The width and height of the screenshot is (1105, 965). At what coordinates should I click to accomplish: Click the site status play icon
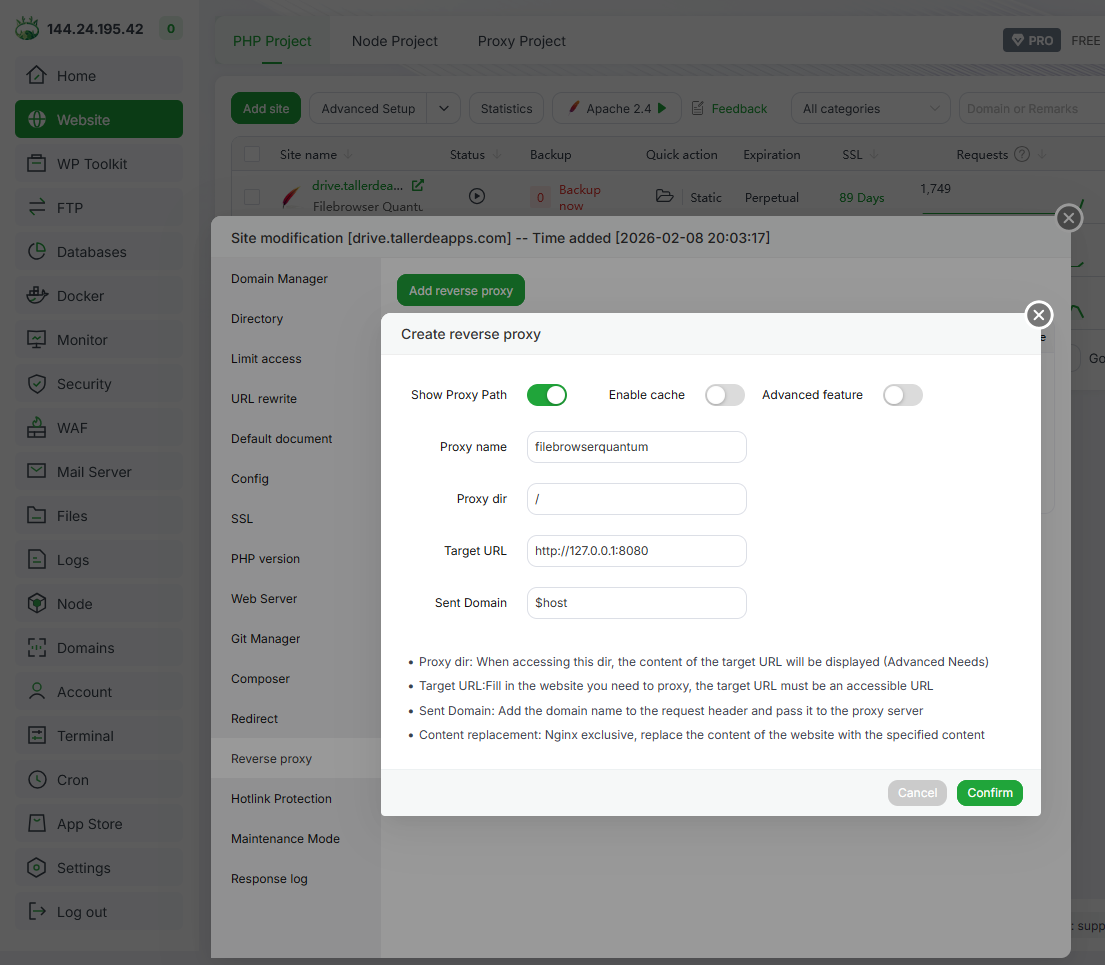click(x=477, y=197)
